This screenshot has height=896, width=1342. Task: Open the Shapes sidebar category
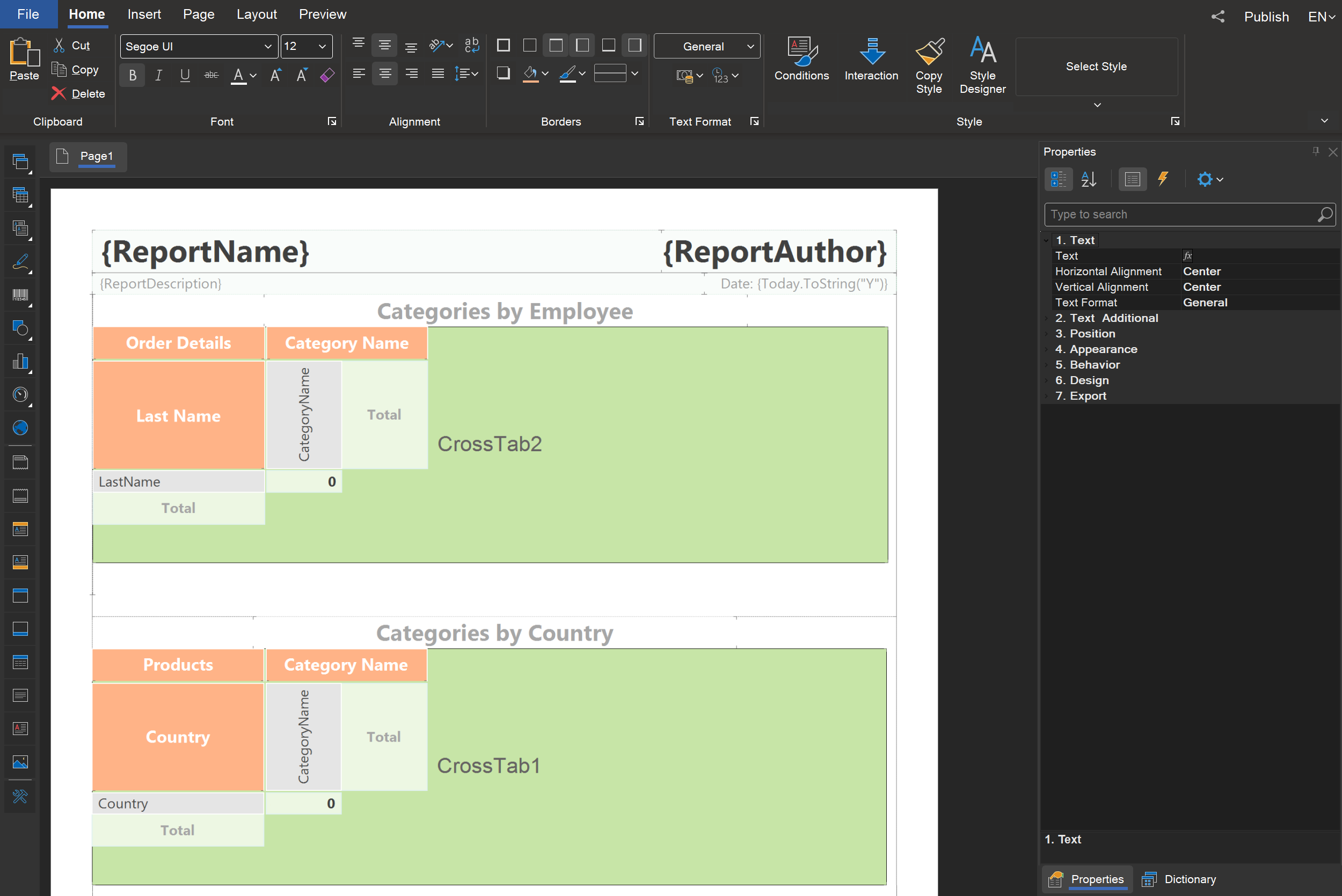pos(20,328)
